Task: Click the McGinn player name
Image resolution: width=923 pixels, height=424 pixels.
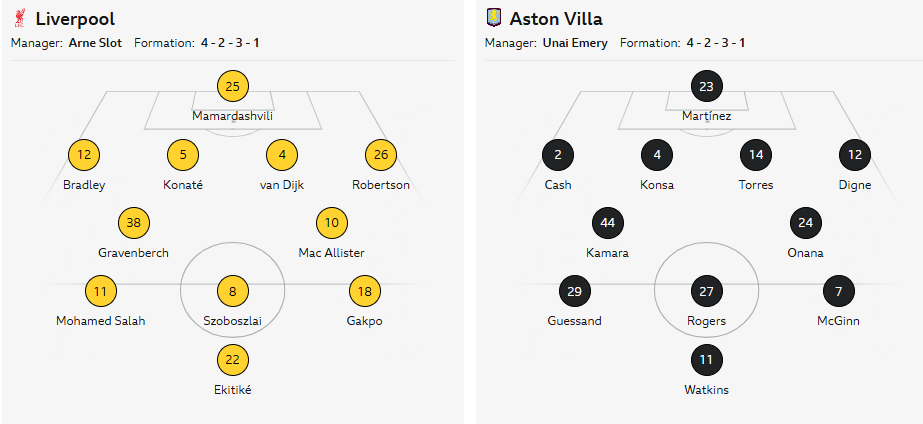Action: [838, 321]
